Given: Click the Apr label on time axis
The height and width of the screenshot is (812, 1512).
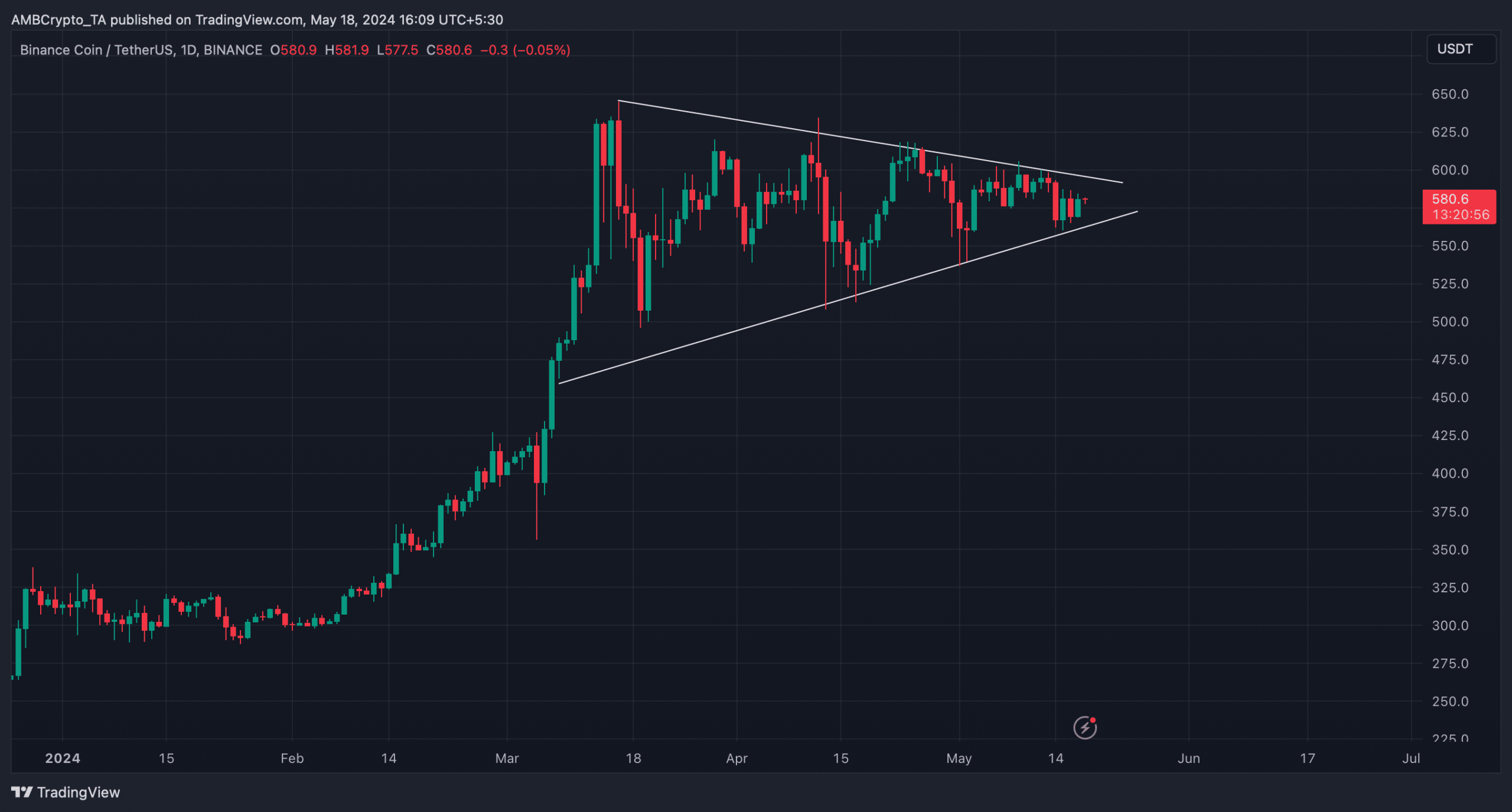Looking at the screenshot, I should (737, 758).
